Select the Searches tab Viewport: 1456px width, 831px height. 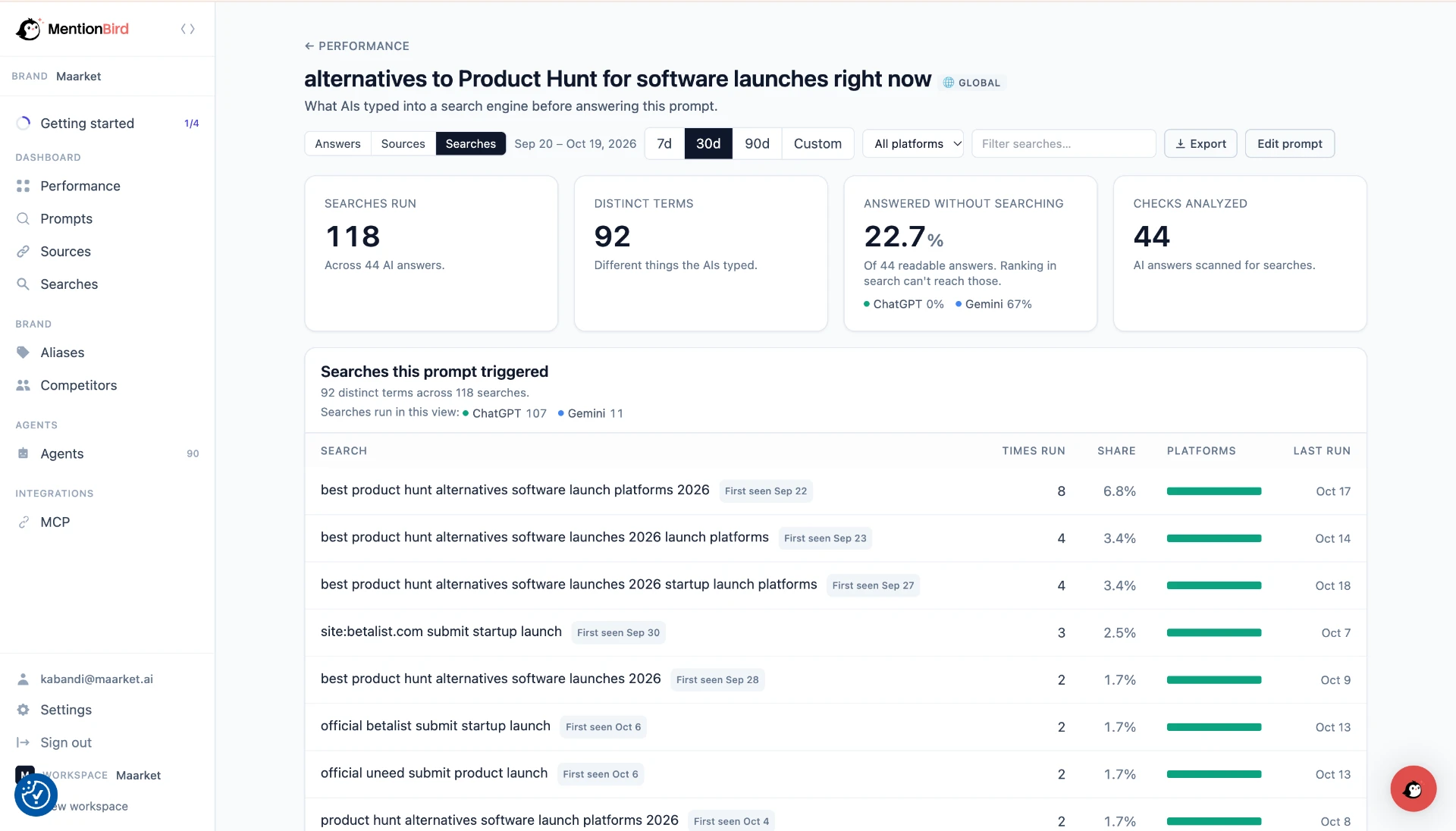(x=470, y=143)
